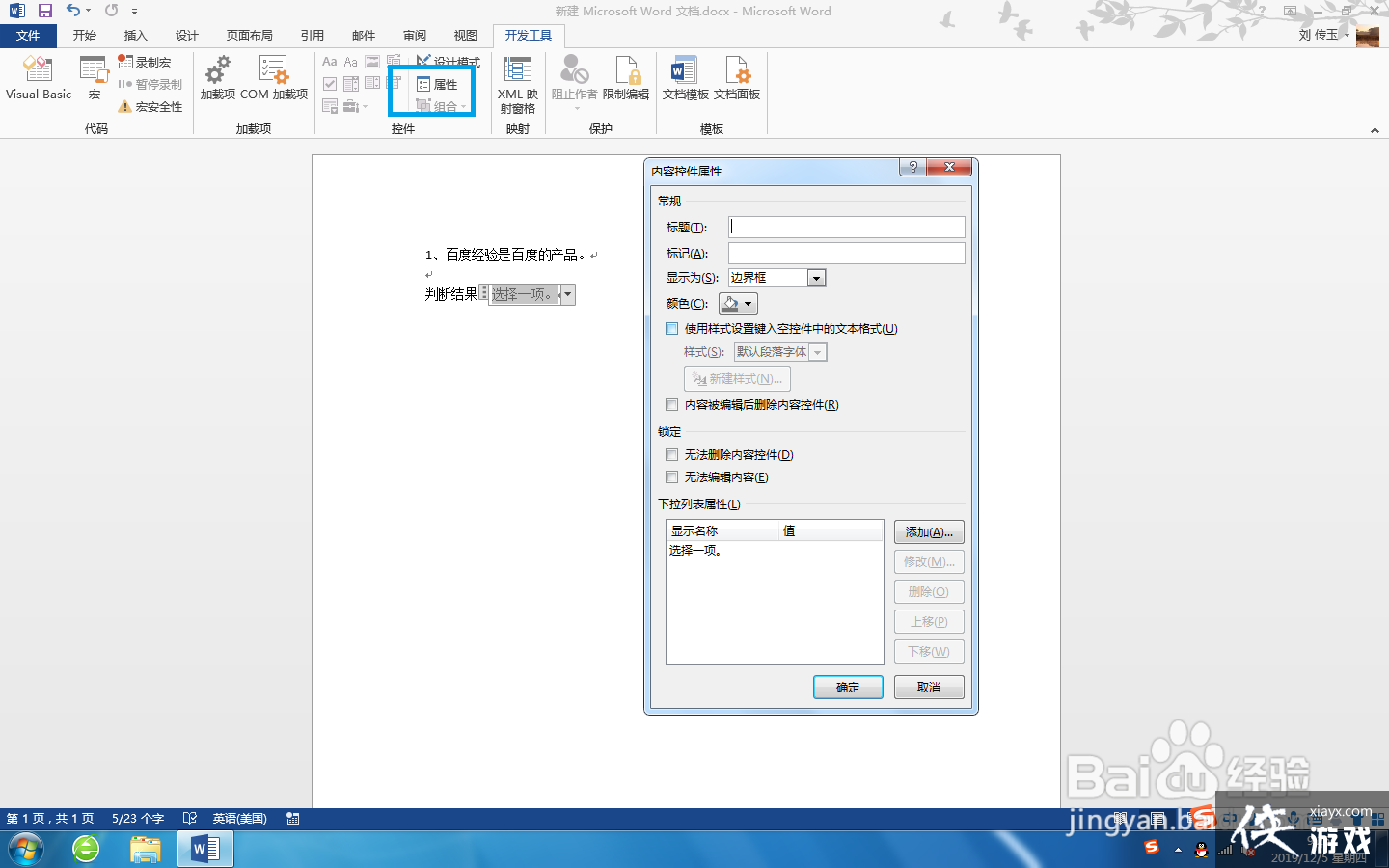The image size is (1389, 868).
Task: Switch to the Review (审阅) tab
Action: [415, 36]
